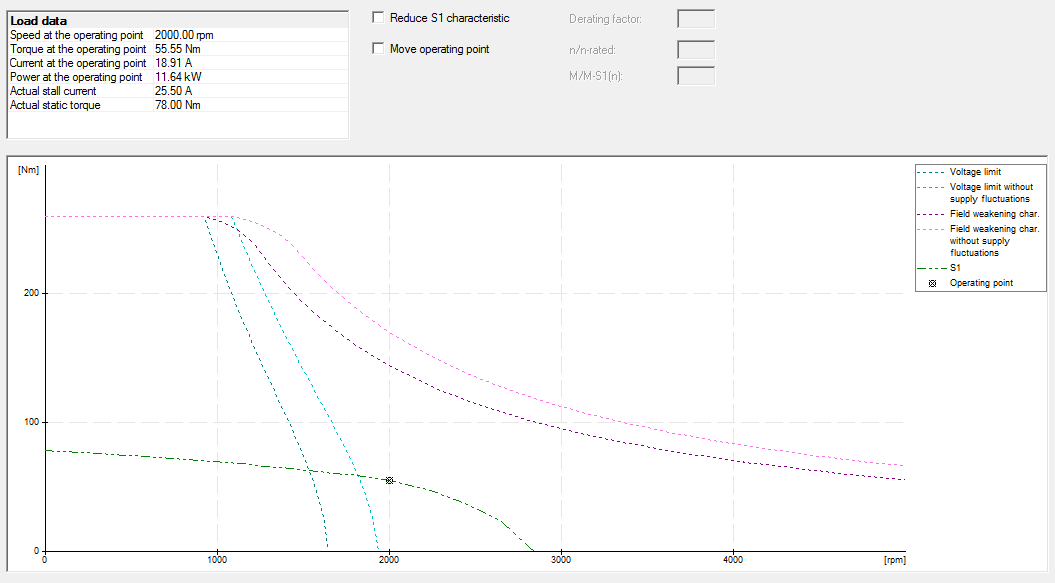Enable the Reduce S1 characteristic checkbox
This screenshot has width=1055, height=583.
[x=378, y=18]
